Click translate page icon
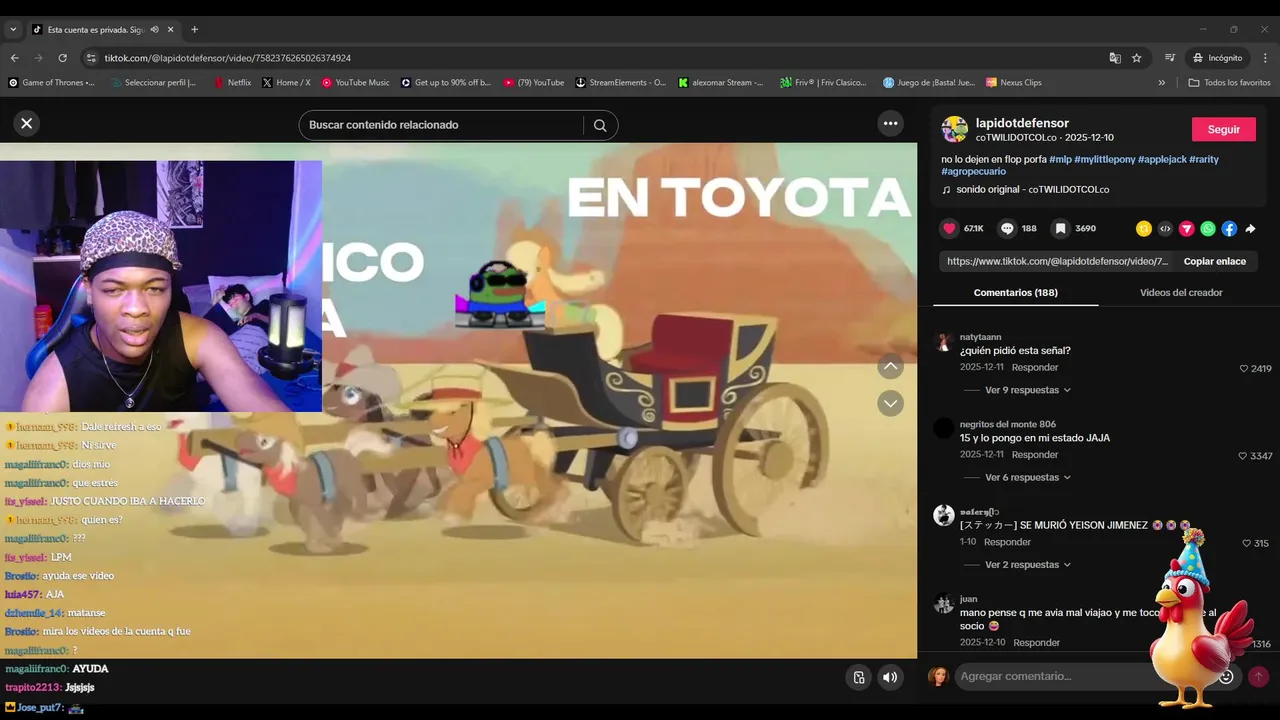Viewport: 1280px width, 720px height. [x=1115, y=58]
